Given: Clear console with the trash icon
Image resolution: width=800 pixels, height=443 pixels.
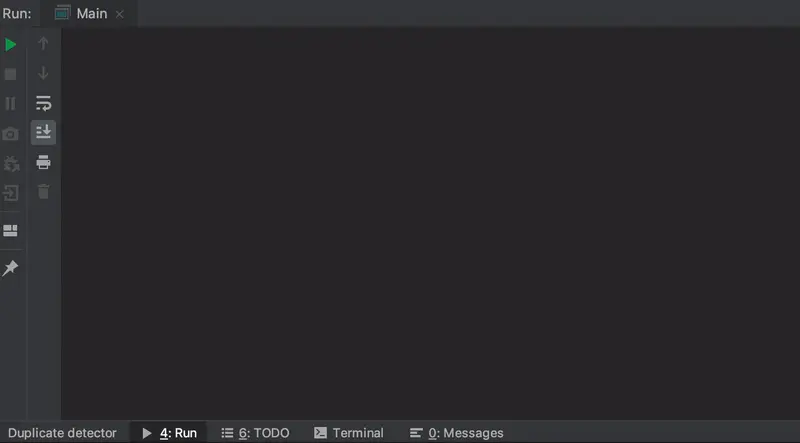Looking at the screenshot, I should coord(43,192).
